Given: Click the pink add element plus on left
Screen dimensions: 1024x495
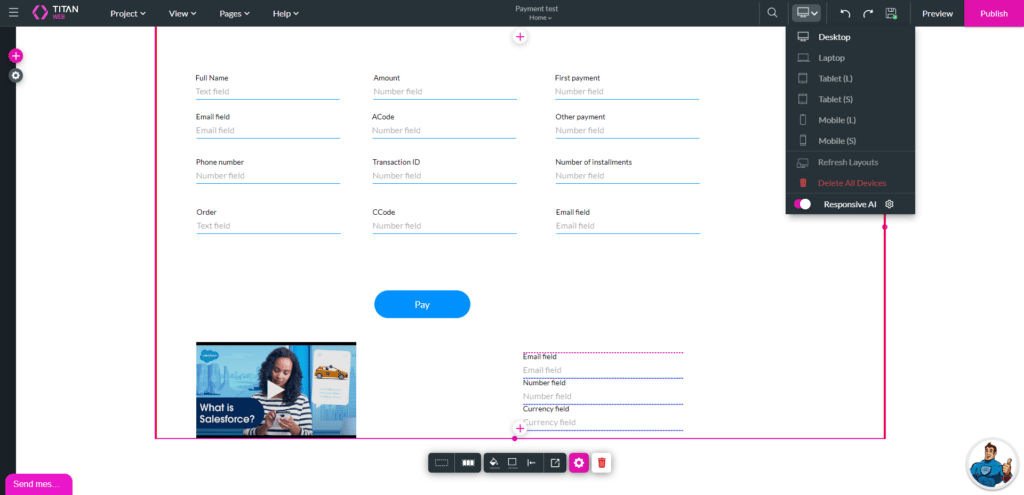Looking at the screenshot, I should pyautogui.click(x=15, y=56).
